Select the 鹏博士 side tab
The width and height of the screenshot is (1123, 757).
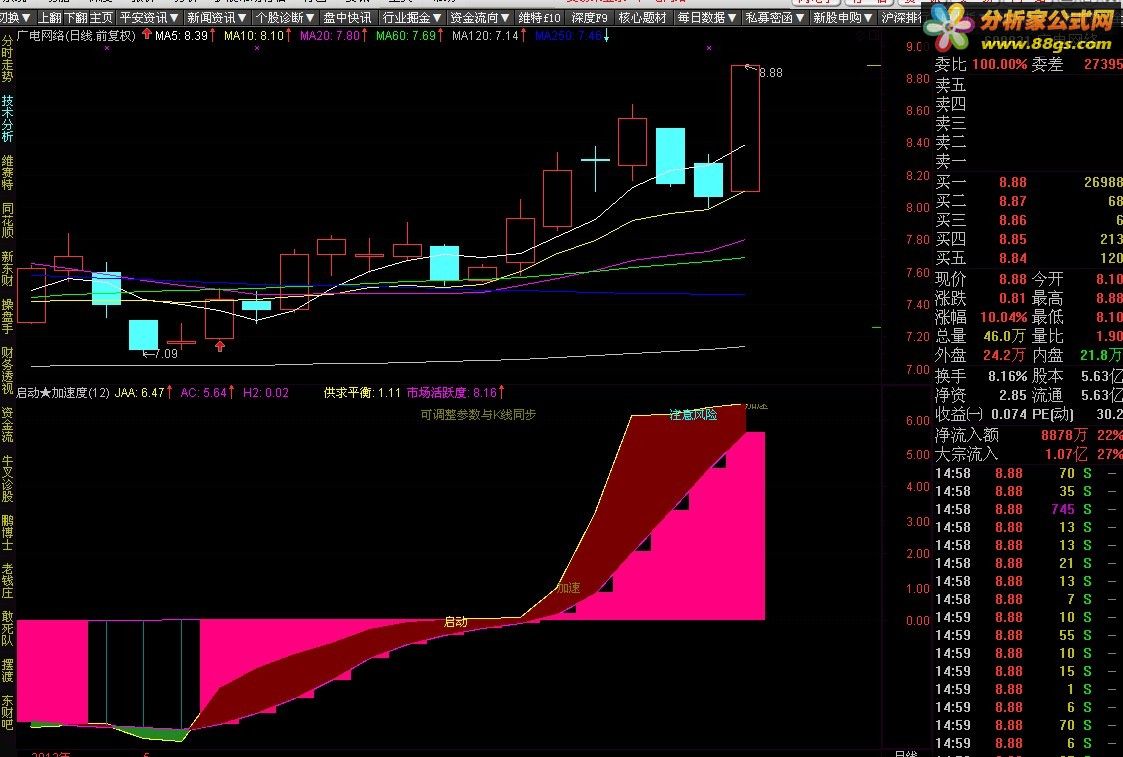[7, 532]
